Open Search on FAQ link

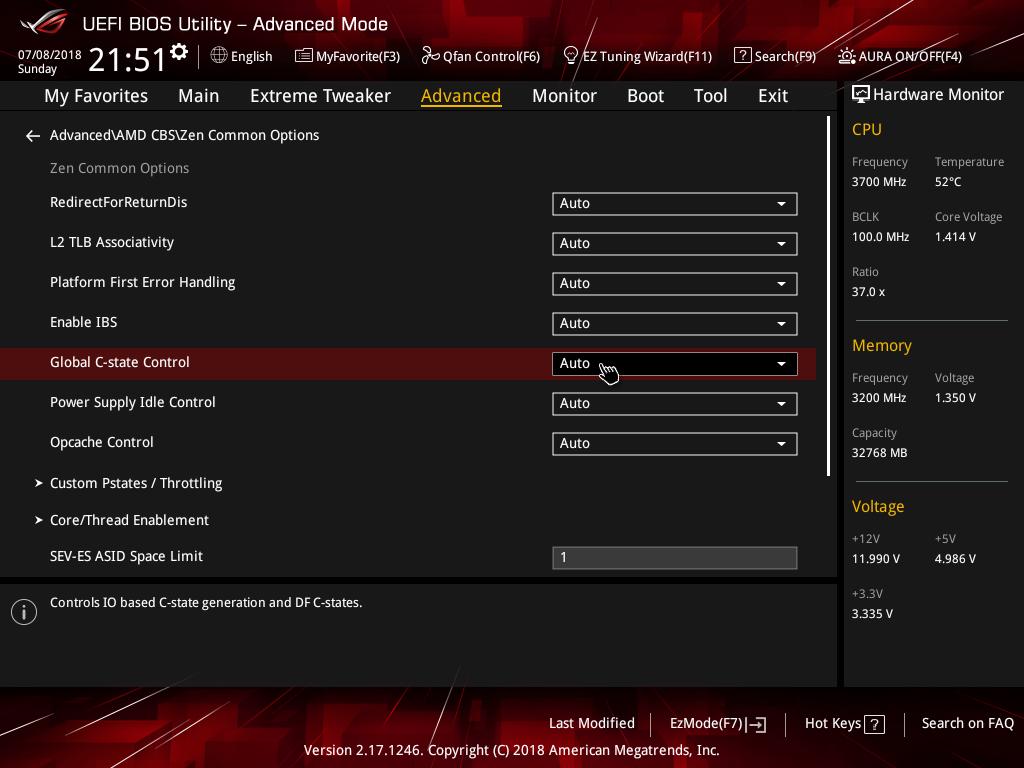pos(968,724)
